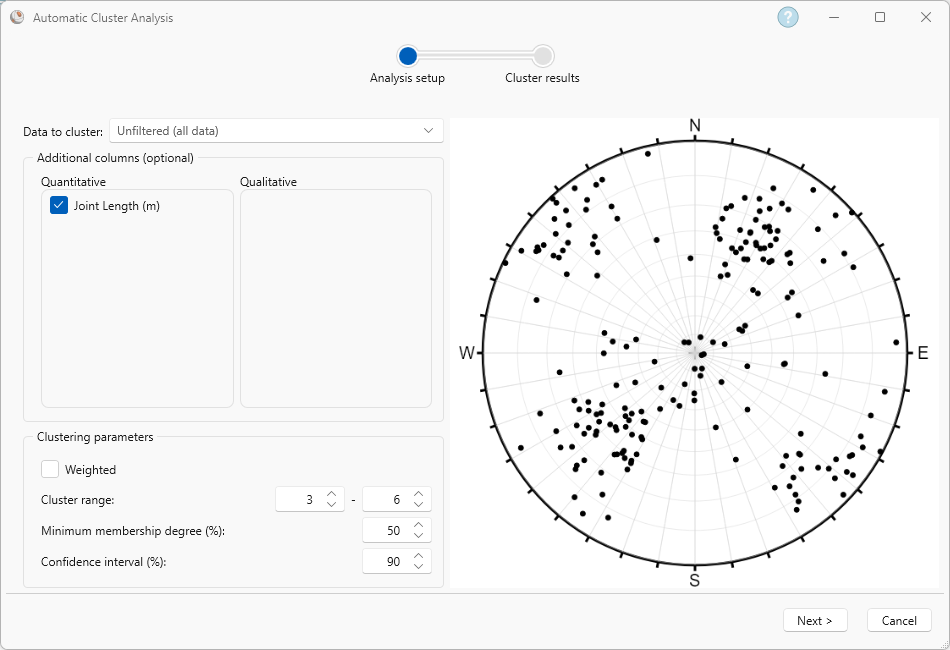Close the Automatic Cluster Analysis dialog

point(926,17)
